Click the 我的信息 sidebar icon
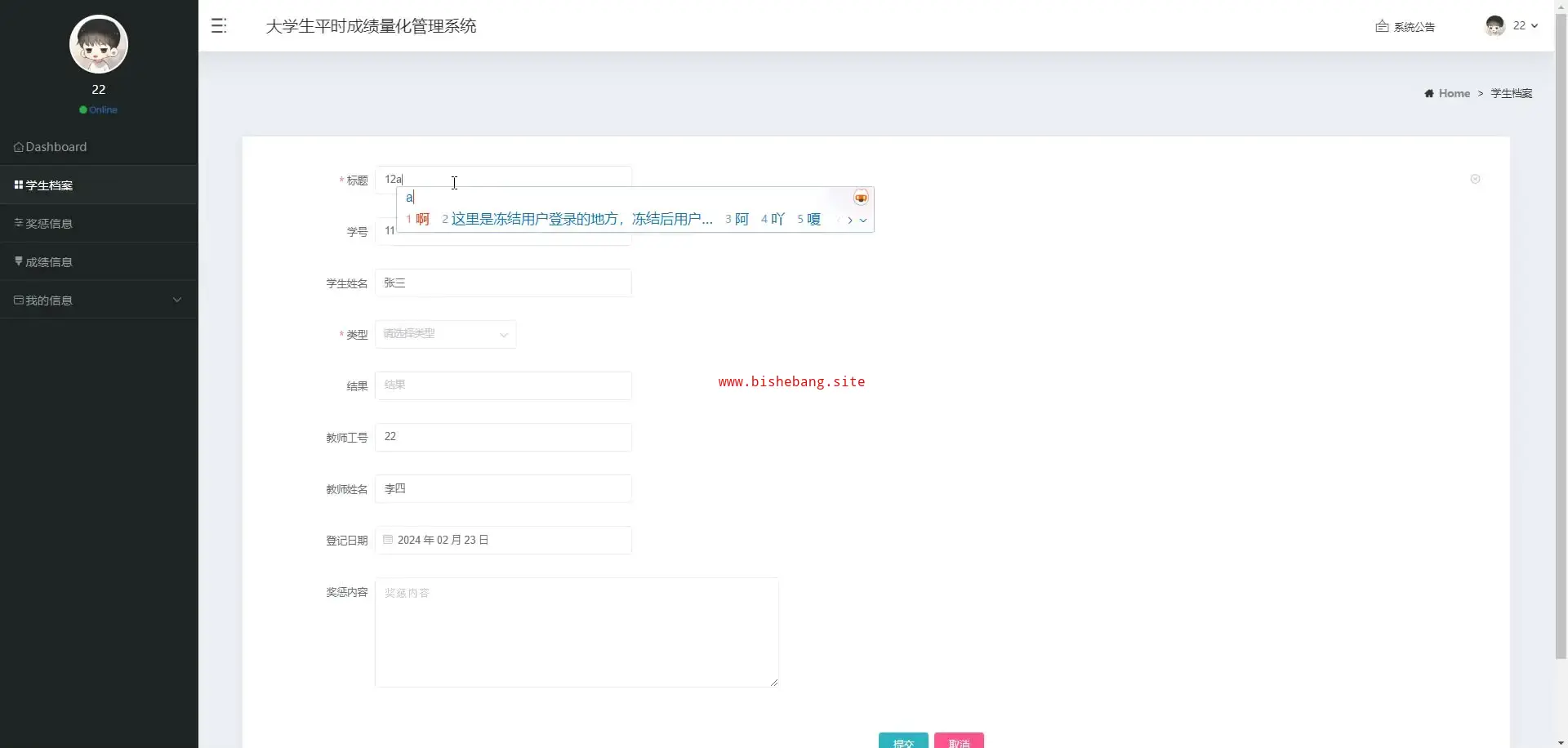 click(x=19, y=300)
